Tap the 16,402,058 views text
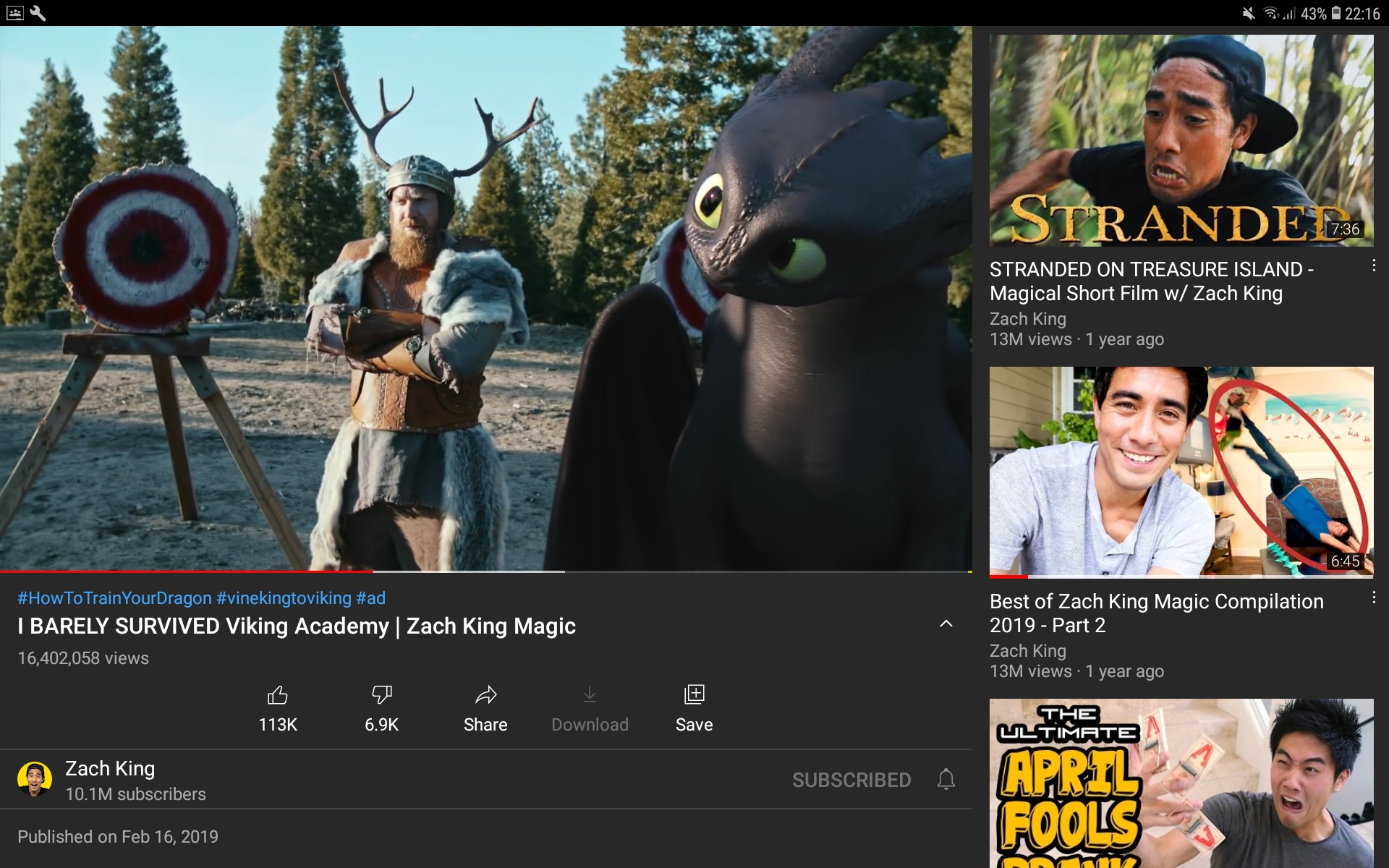This screenshot has height=868, width=1389. tap(83, 658)
